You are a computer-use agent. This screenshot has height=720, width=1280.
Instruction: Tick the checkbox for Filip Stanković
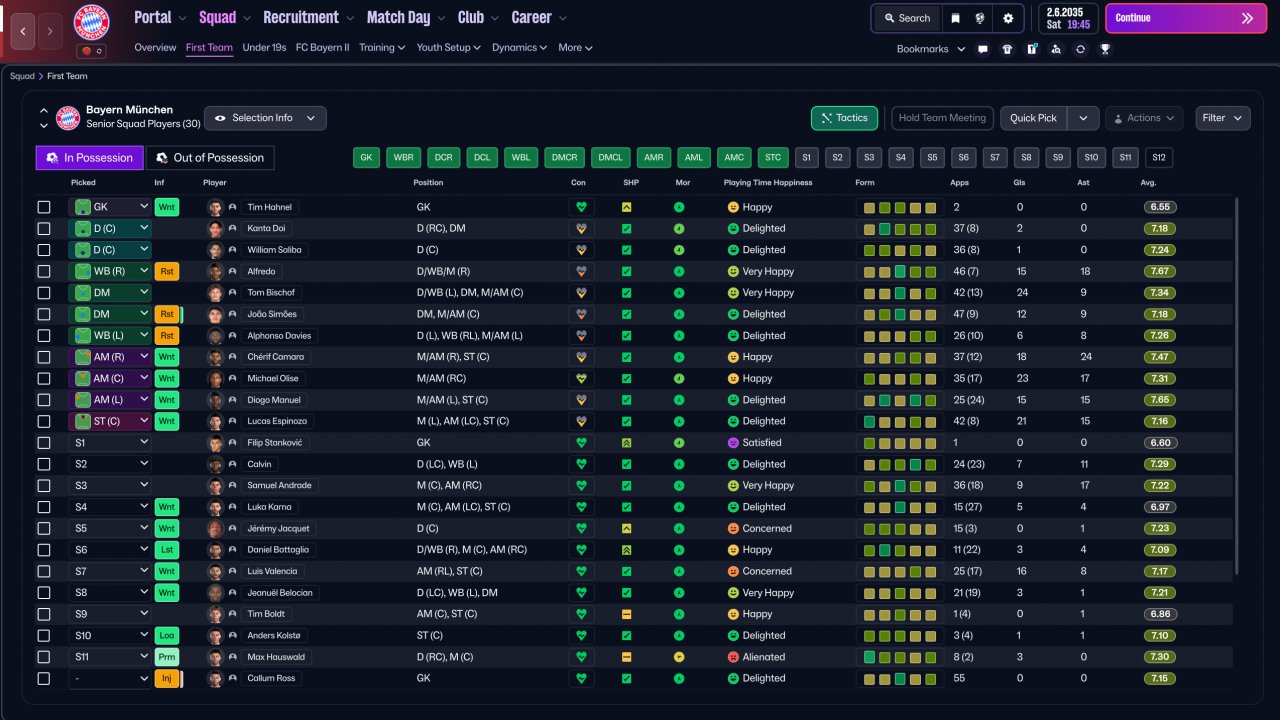[43, 443]
